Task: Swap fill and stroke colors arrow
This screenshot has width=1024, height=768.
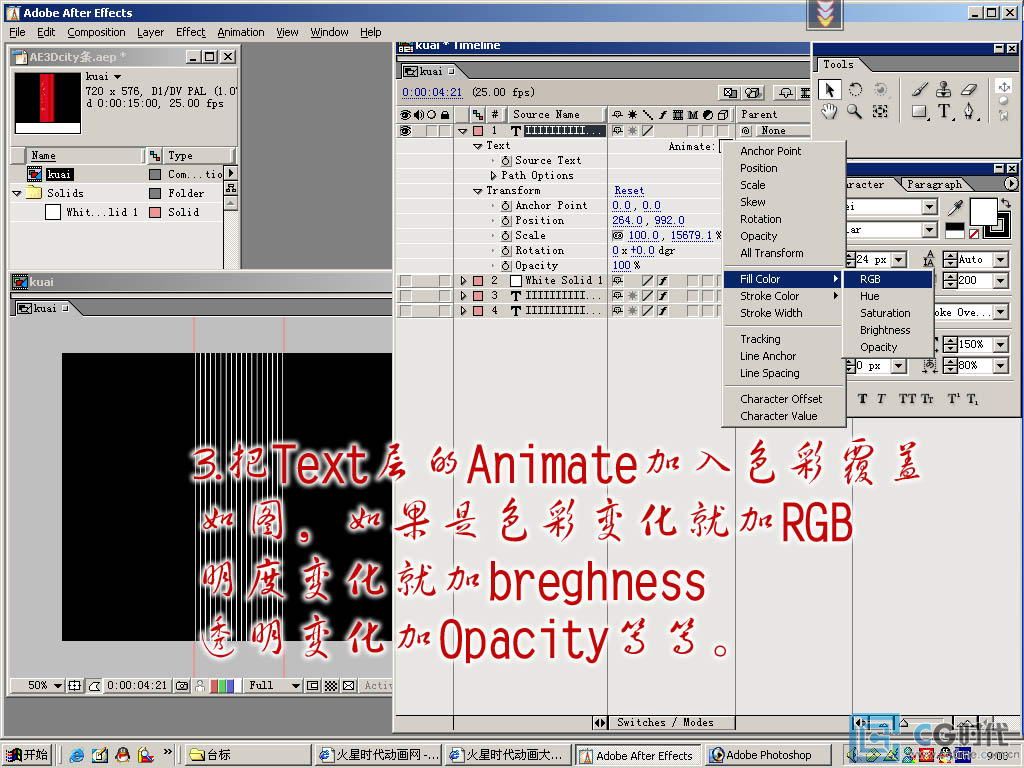Action: (x=1006, y=203)
